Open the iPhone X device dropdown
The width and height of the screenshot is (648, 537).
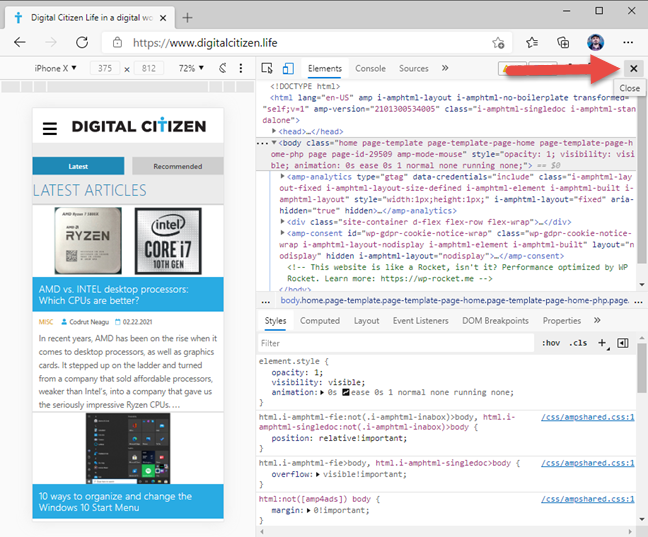click(x=55, y=68)
